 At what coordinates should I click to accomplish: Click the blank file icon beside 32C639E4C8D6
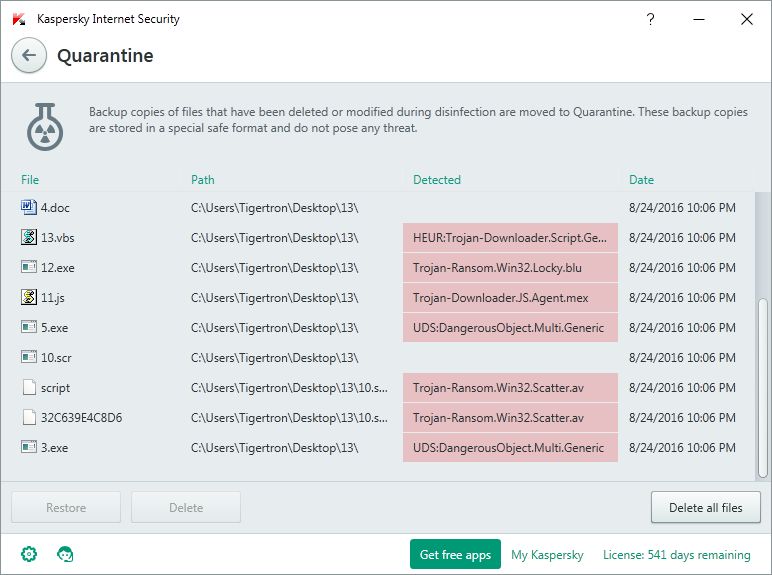[29, 417]
